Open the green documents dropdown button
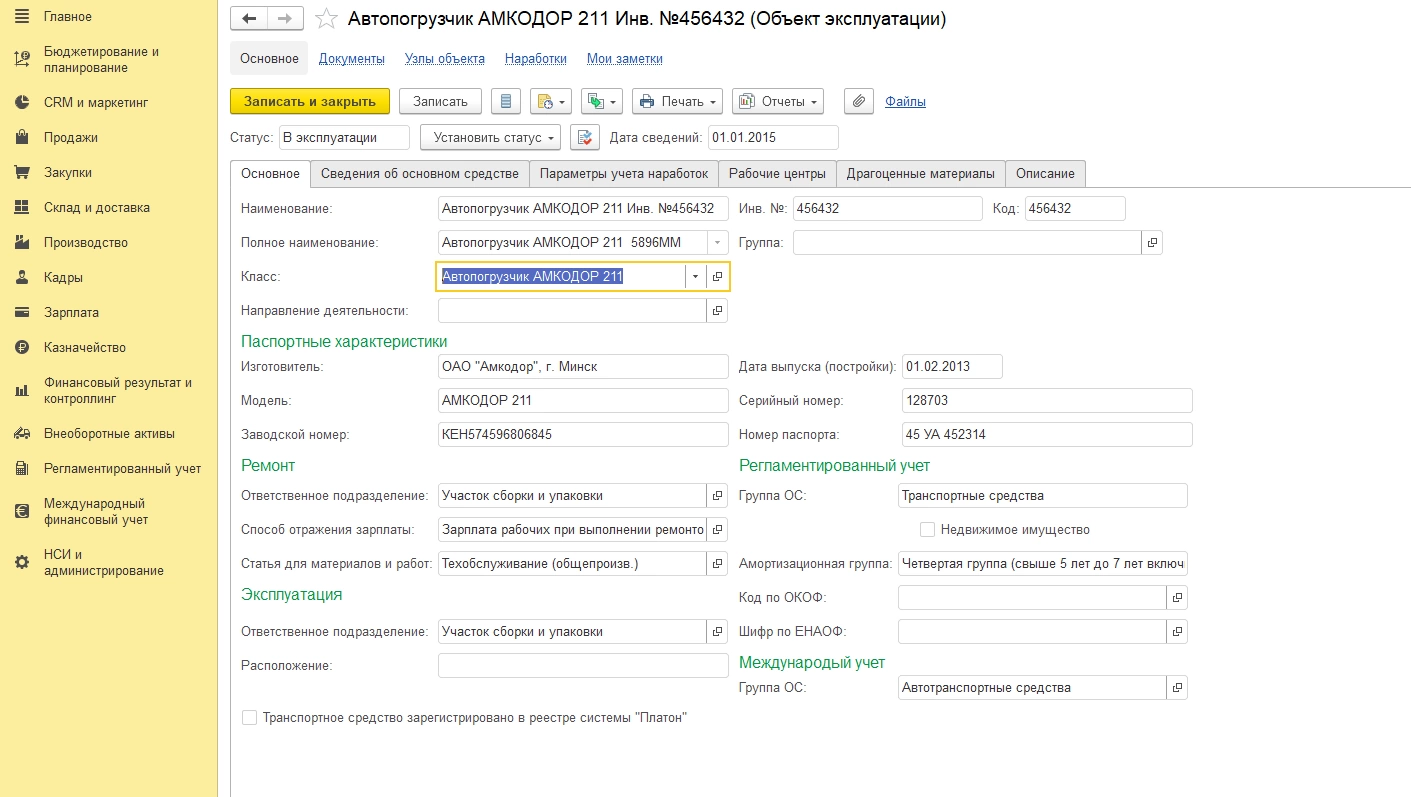Image resolution: width=1411 pixels, height=797 pixels. [x=601, y=101]
